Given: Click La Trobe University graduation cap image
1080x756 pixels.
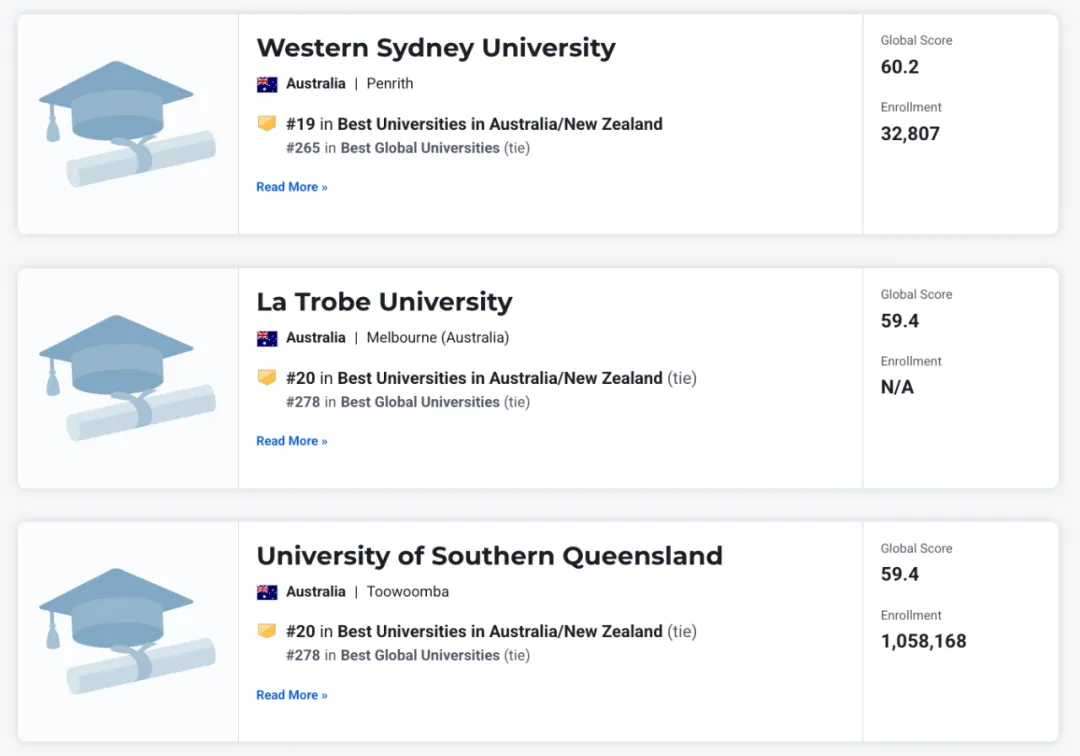Looking at the screenshot, I should (x=127, y=378).
